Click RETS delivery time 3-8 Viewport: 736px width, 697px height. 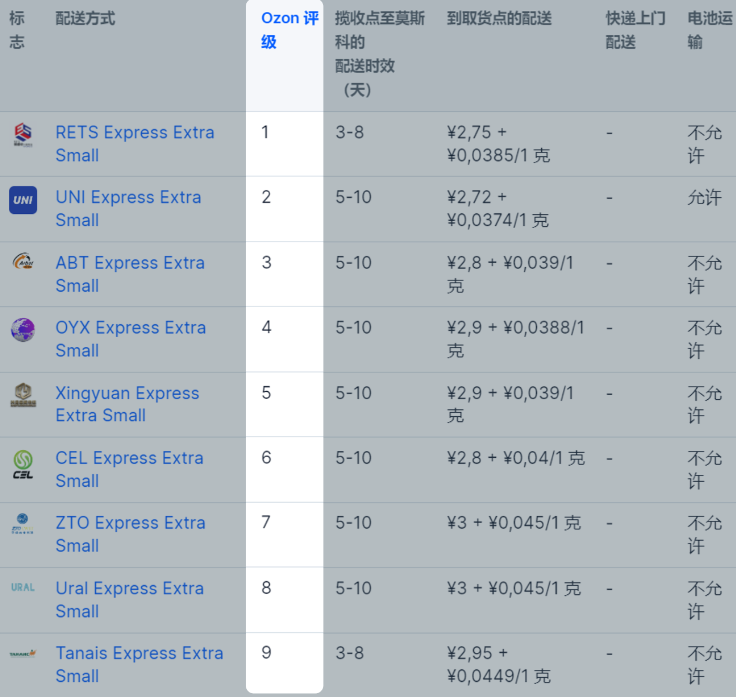tap(349, 132)
